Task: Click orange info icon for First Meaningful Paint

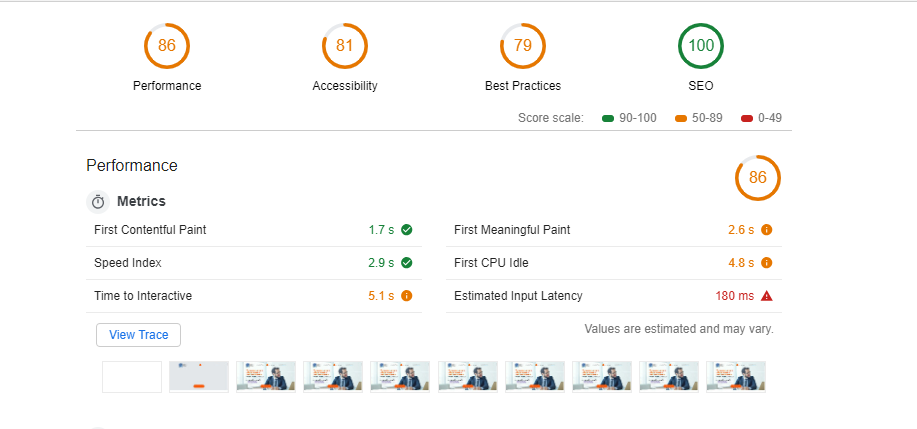Action: pos(767,230)
